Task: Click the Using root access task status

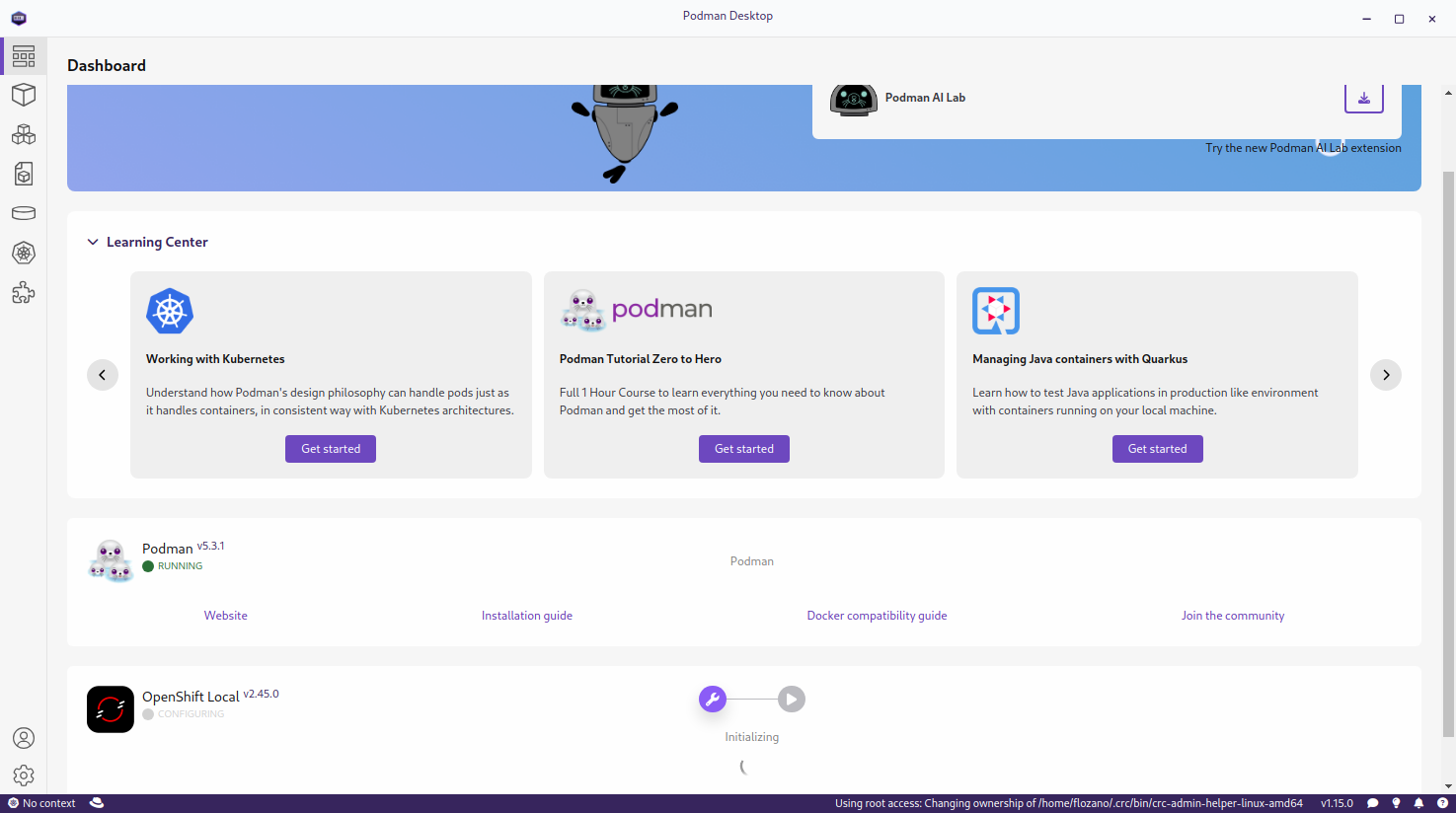Action: click(x=1069, y=803)
